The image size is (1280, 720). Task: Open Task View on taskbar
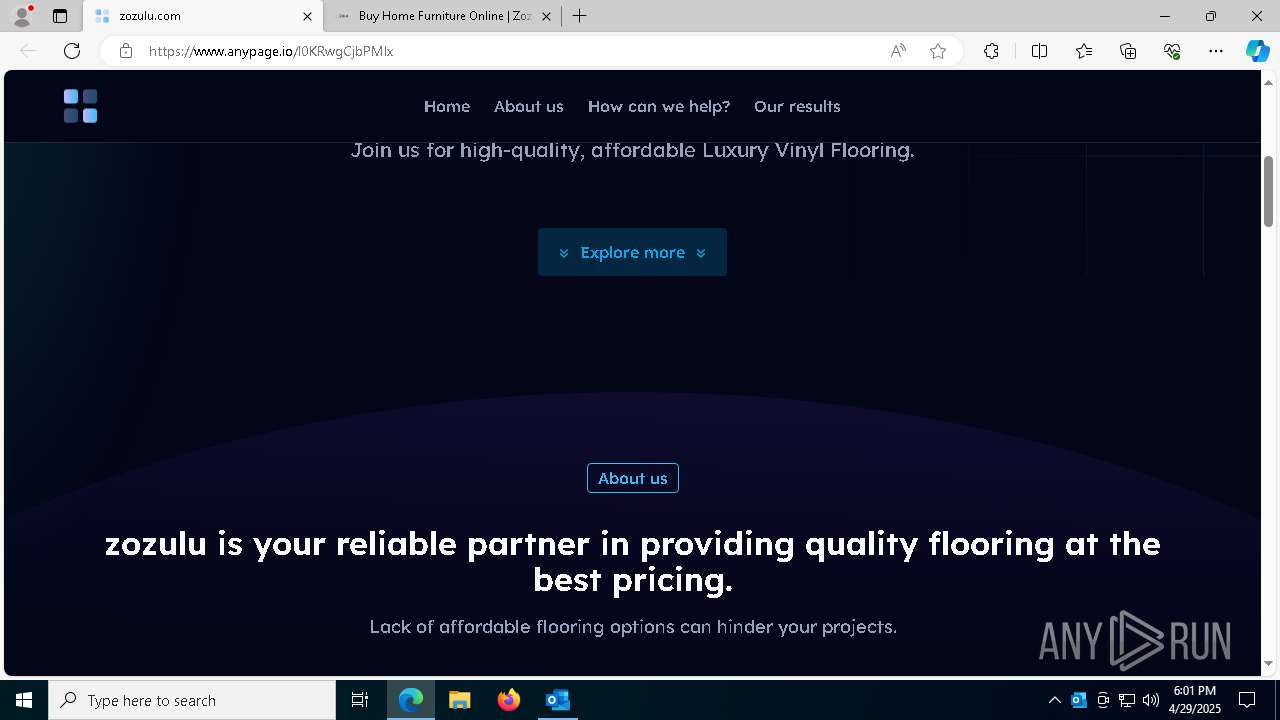pos(360,700)
